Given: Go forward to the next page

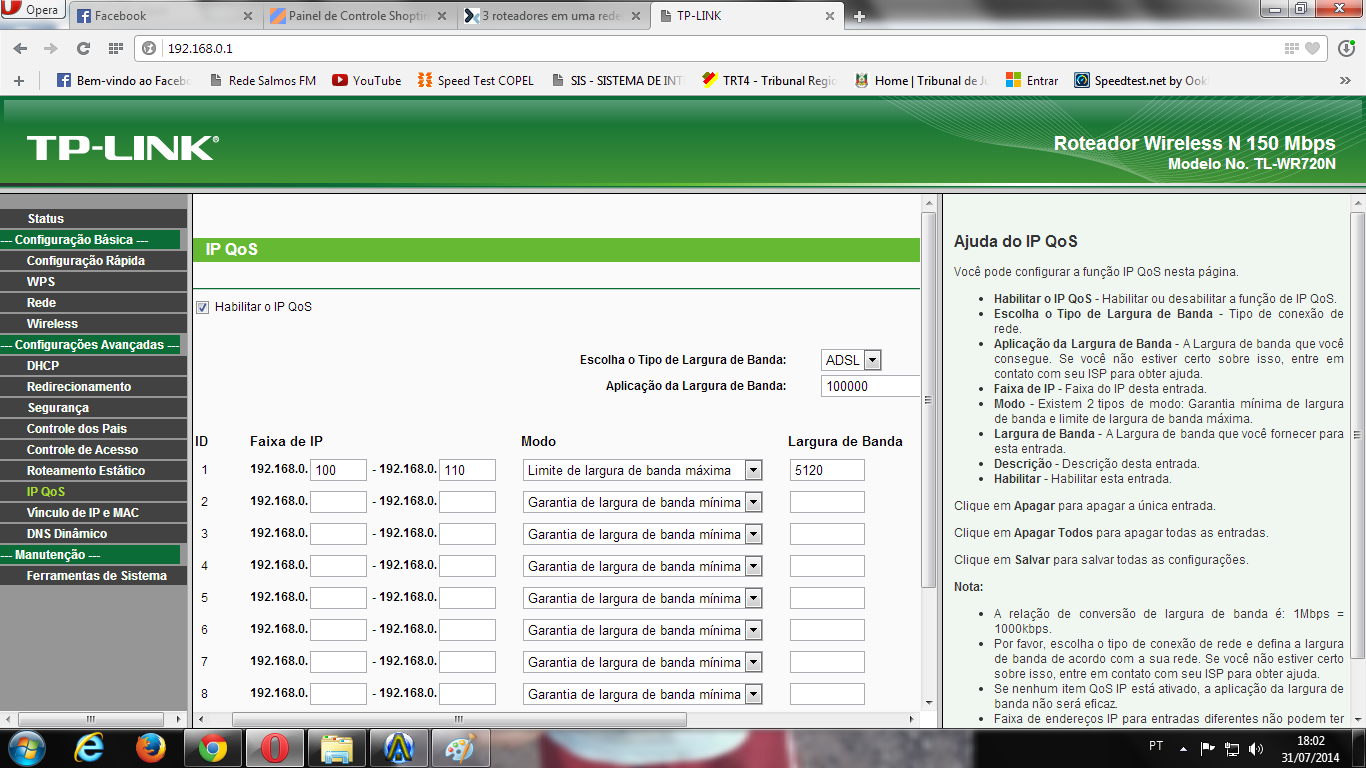Looking at the screenshot, I should [x=50, y=48].
